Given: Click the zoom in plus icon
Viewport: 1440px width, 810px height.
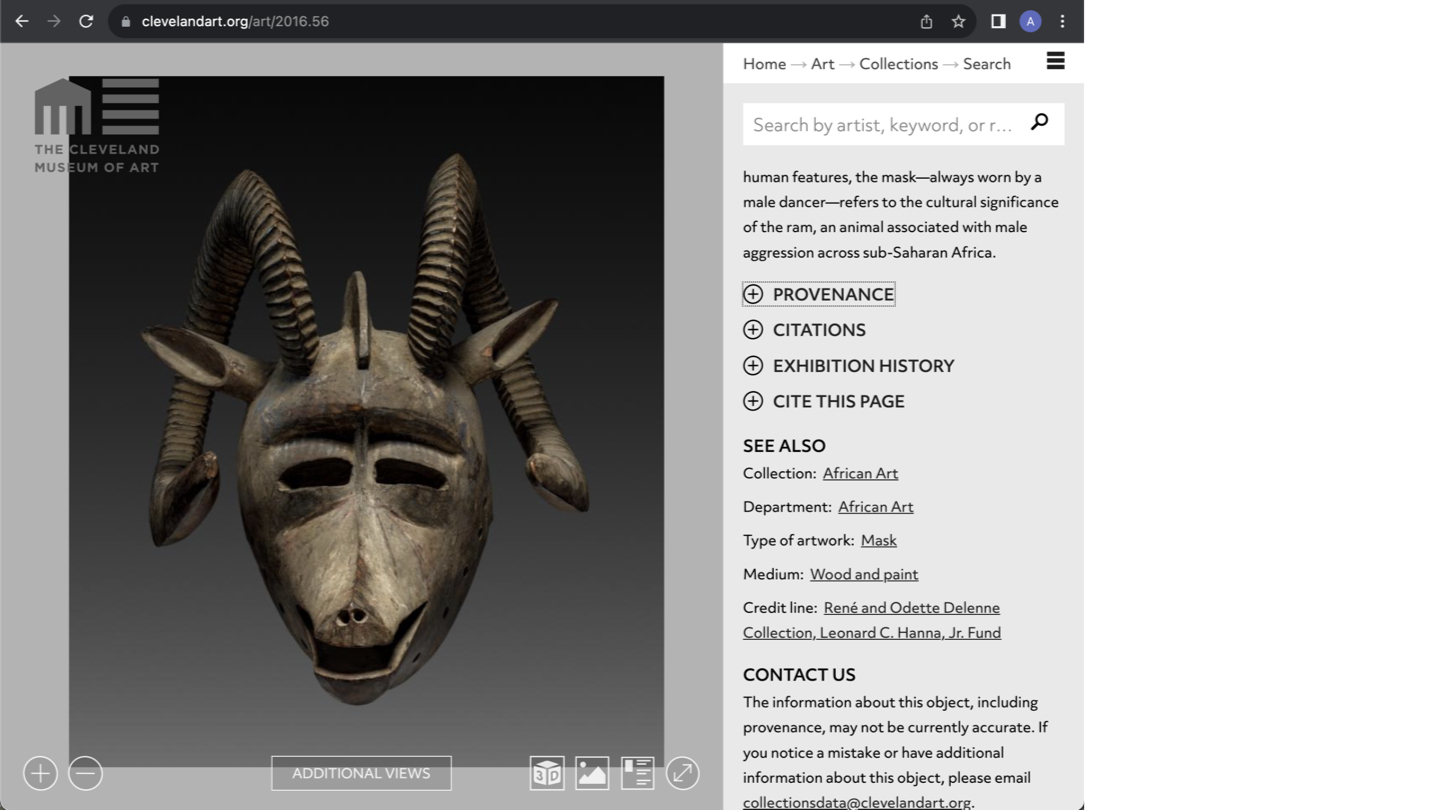Looking at the screenshot, I should click(40, 773).
